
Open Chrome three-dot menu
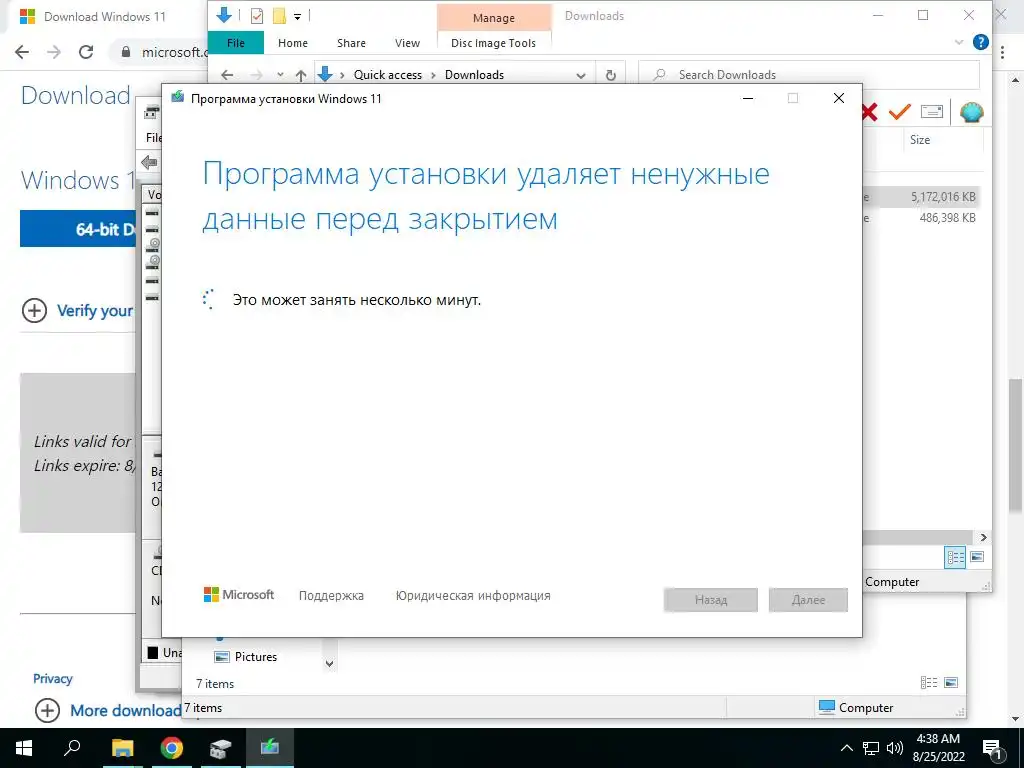pyautogui.click(x=1002, y=52)
